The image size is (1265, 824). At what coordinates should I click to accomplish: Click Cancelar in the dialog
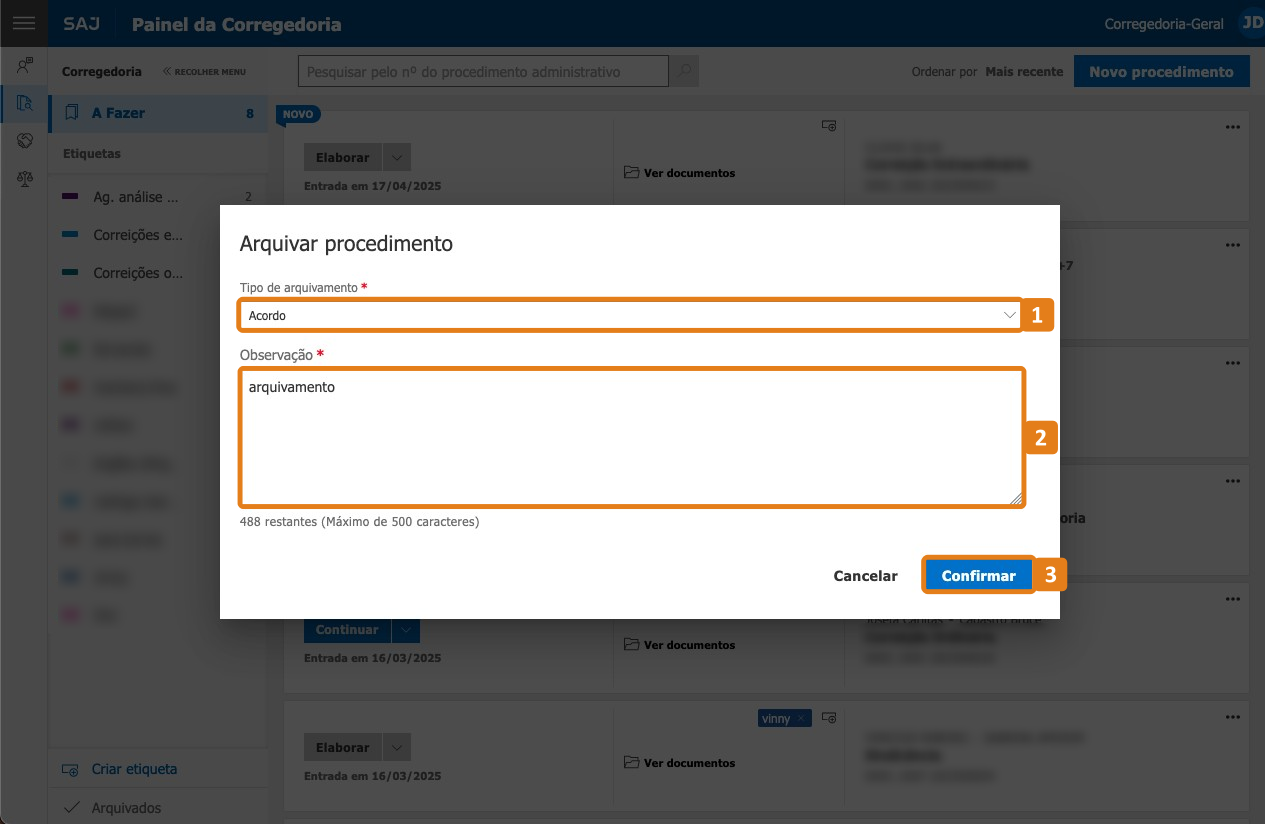click(x=866, y=576)
